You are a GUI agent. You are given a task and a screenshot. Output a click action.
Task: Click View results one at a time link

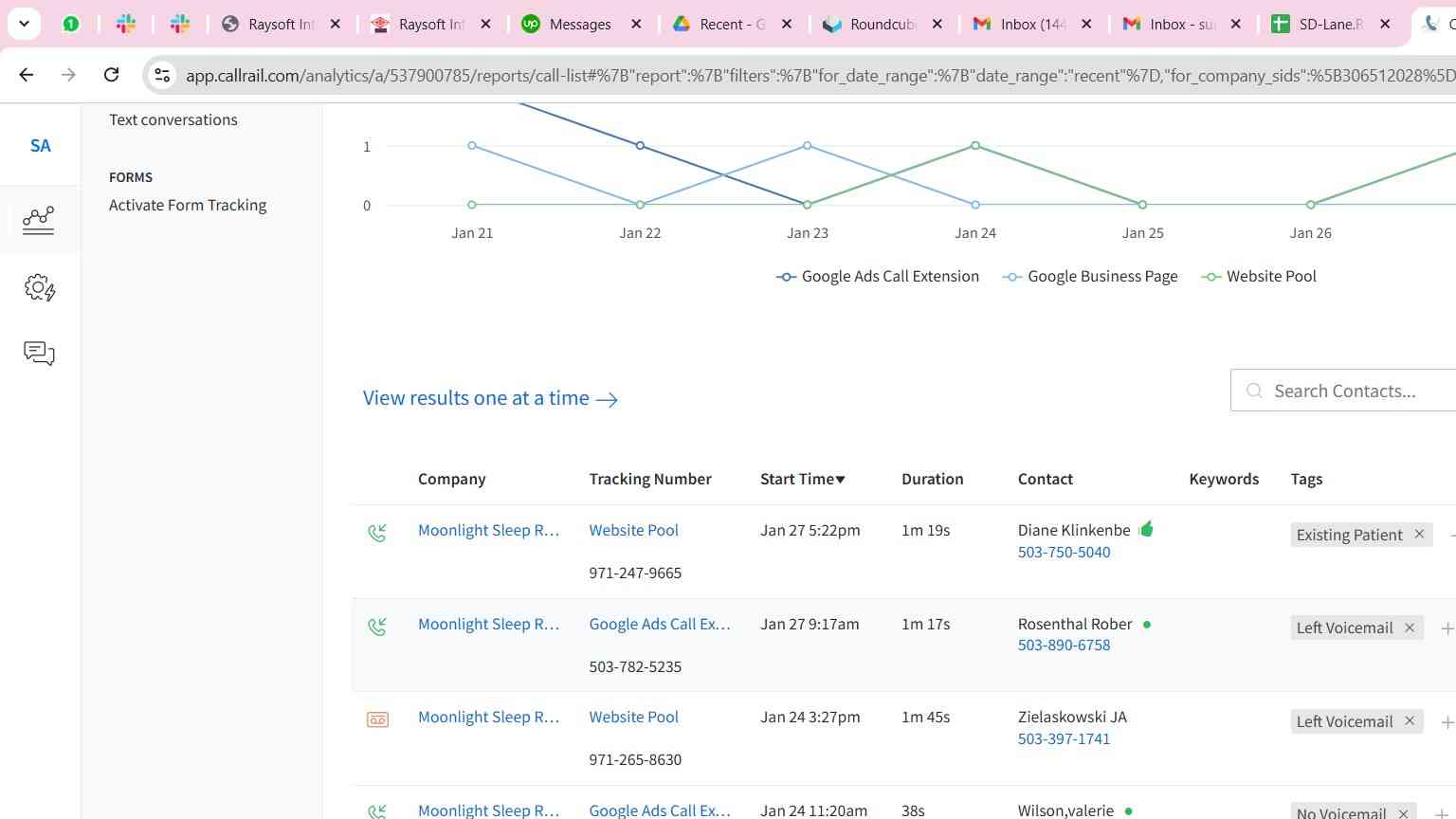click(x=490, y=398)
